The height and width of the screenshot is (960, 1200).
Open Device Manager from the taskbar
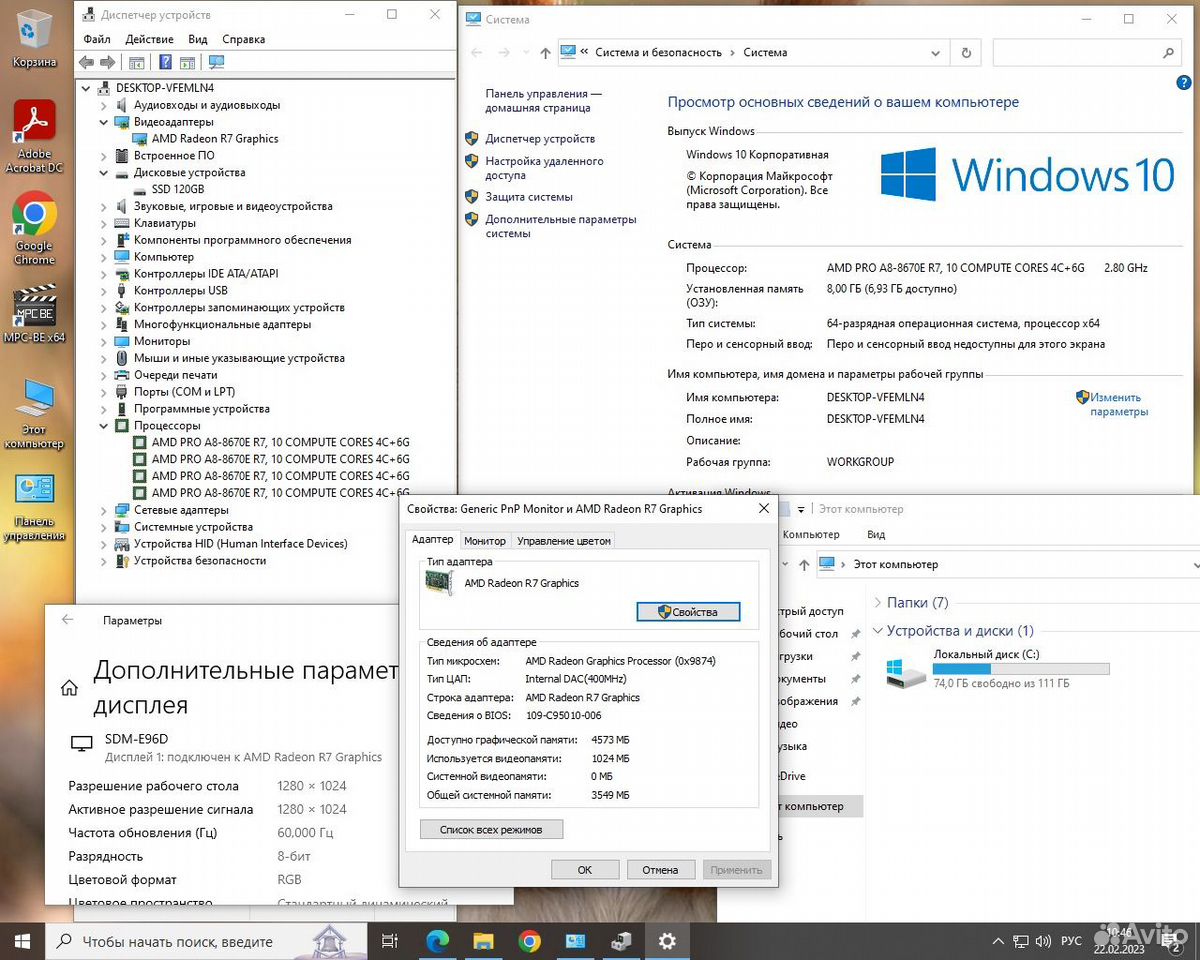(621, 941)
